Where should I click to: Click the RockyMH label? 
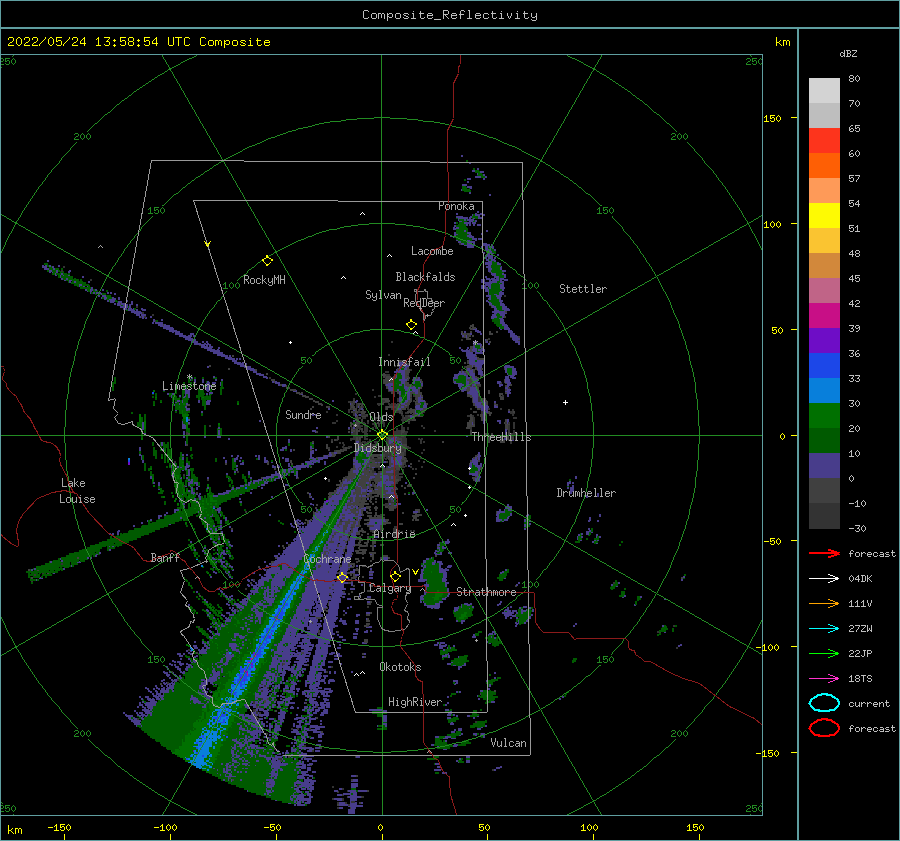[264, 280]
